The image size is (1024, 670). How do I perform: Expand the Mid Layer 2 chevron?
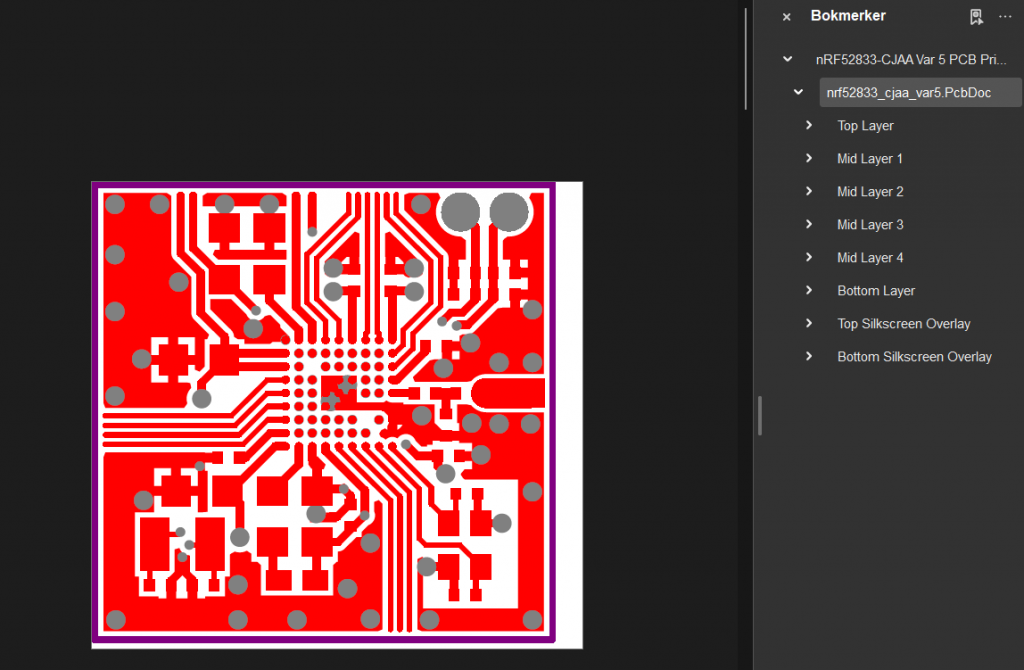click(x=809, y=192)
